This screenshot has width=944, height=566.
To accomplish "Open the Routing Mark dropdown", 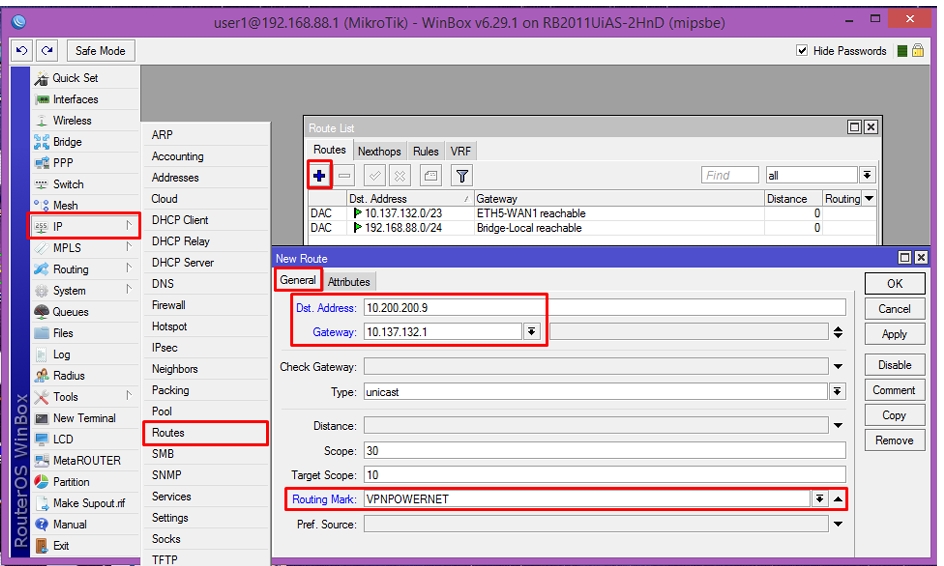I will [x=819, y=499].
